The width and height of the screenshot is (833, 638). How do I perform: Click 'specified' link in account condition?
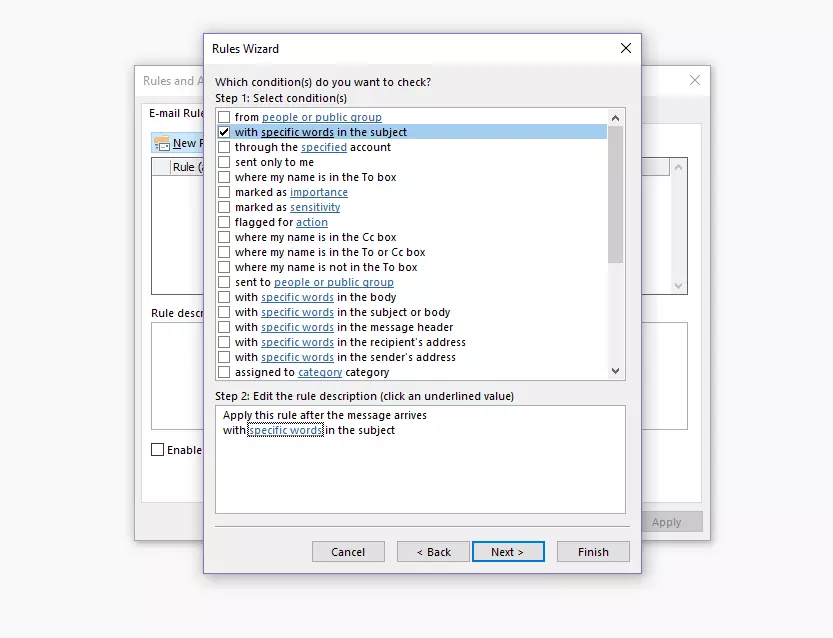(x=324, y=147)
